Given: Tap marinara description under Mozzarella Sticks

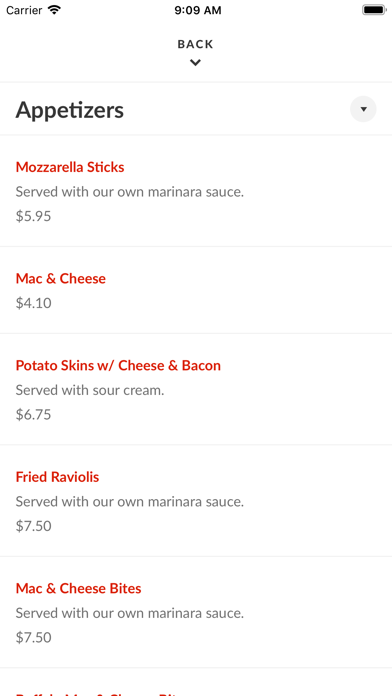Looking at the screenshot, I should (130, 192).
